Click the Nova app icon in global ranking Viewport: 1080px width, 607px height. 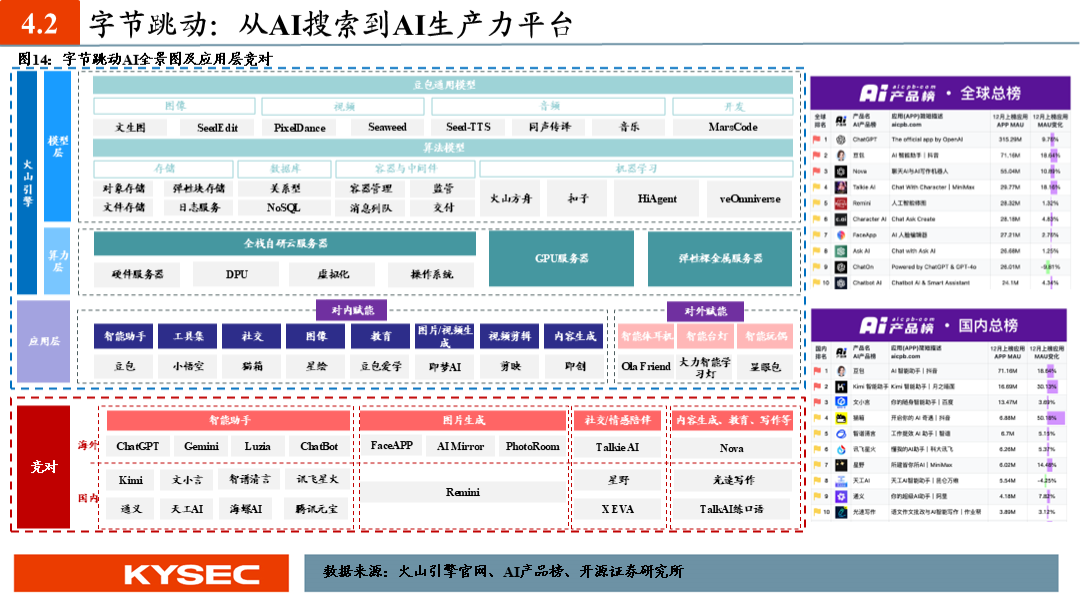click(841, 171)
